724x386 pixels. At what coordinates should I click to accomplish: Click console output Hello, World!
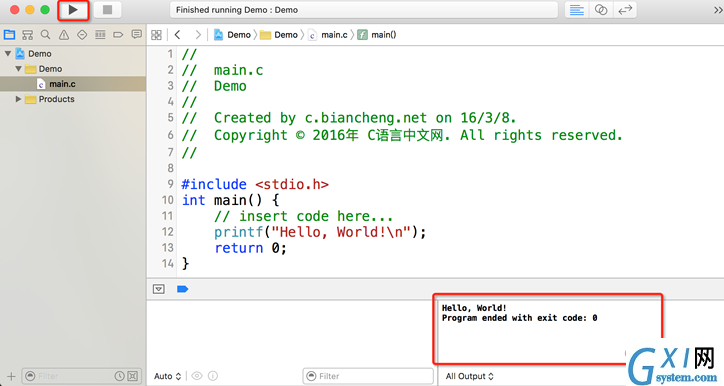tap(474, 308)
